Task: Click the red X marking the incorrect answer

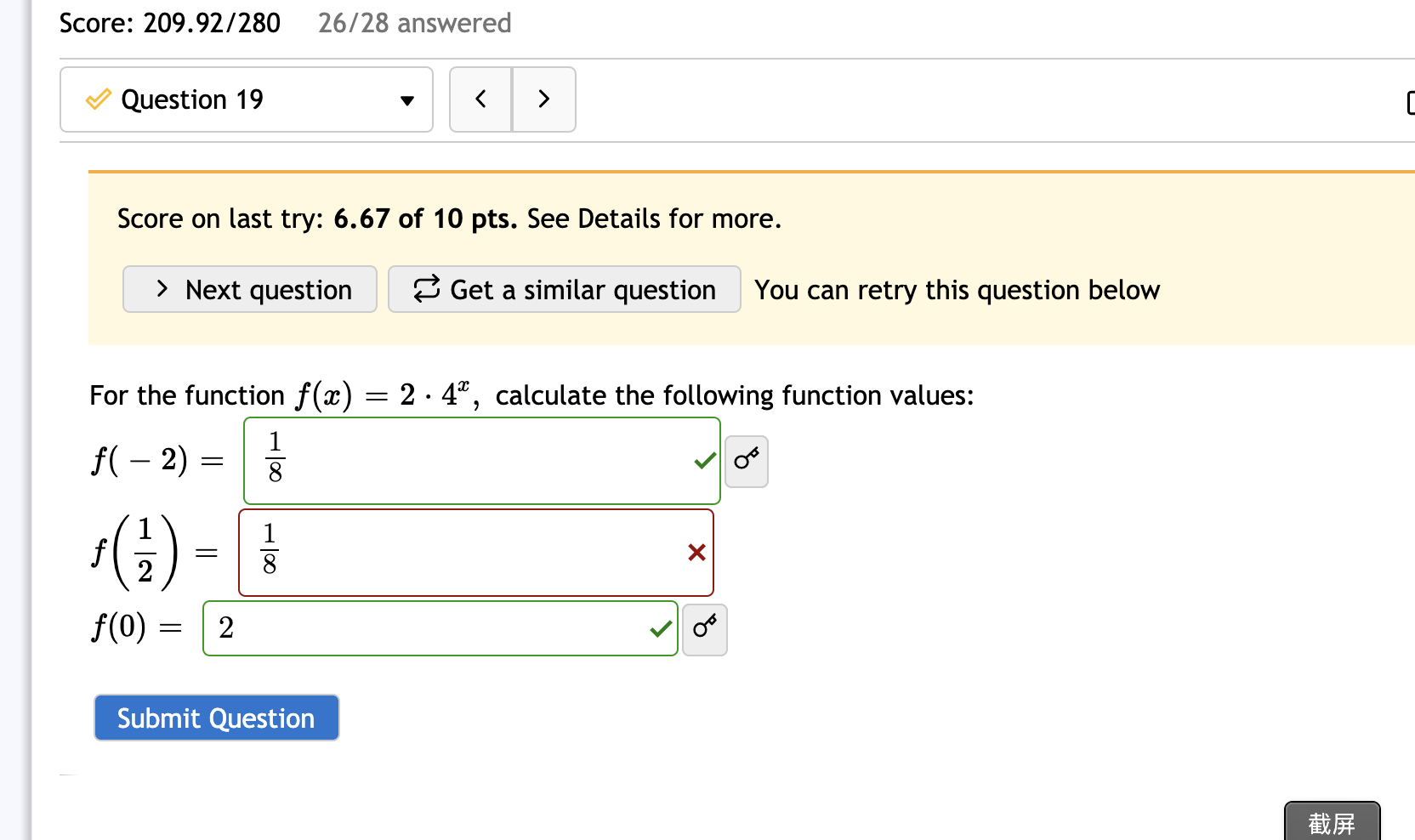Action: pos(696,552)
